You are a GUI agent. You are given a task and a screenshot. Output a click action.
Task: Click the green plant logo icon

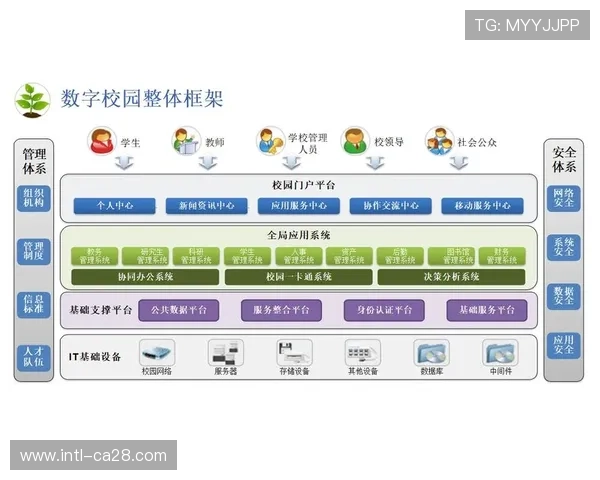[32, 100]
